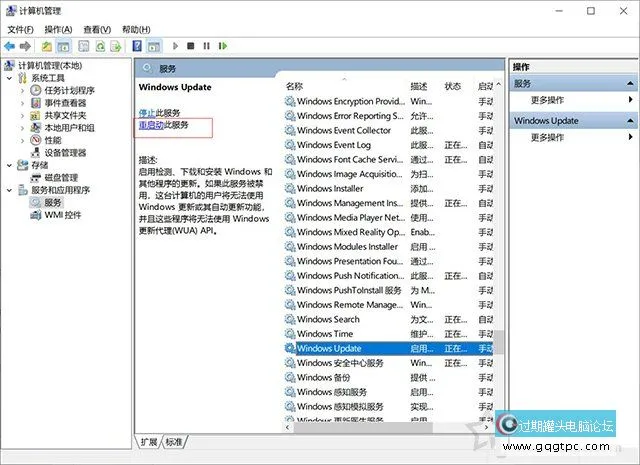Open the 文件(F) menu
640x465 pixels.
click(20, 29)
